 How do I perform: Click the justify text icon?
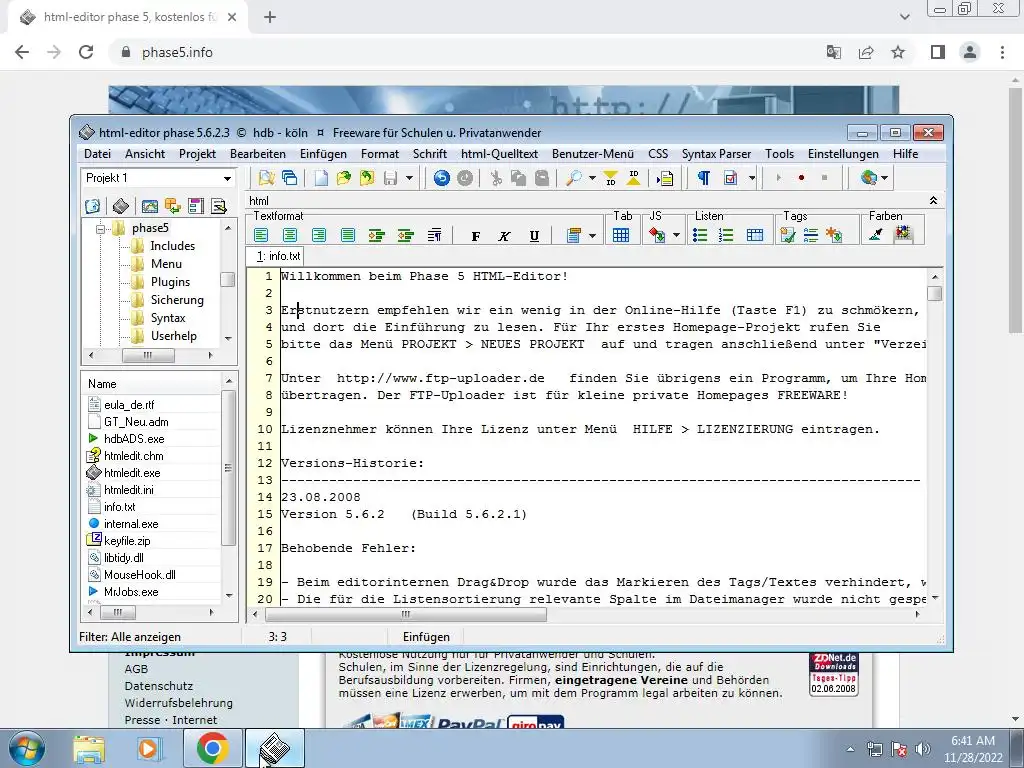pos(347,235)
